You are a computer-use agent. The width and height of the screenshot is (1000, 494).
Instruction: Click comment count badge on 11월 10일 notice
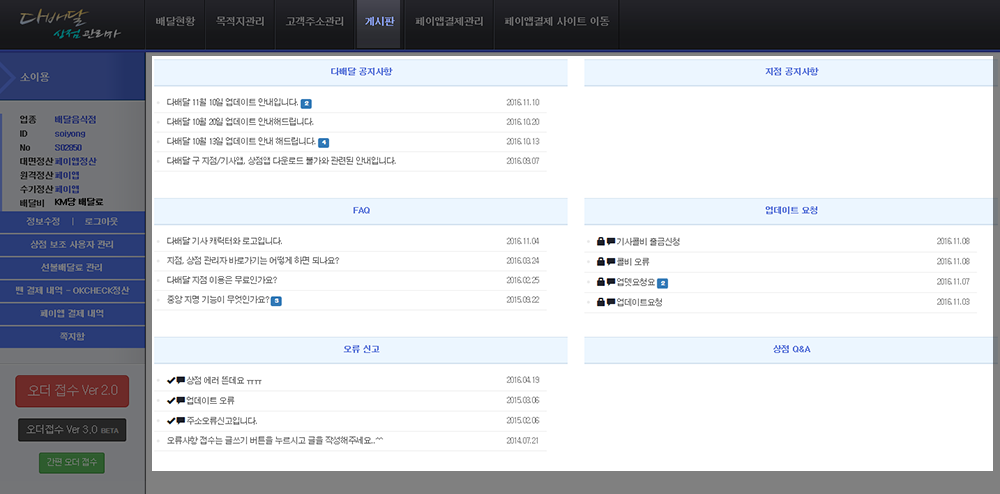306,103
